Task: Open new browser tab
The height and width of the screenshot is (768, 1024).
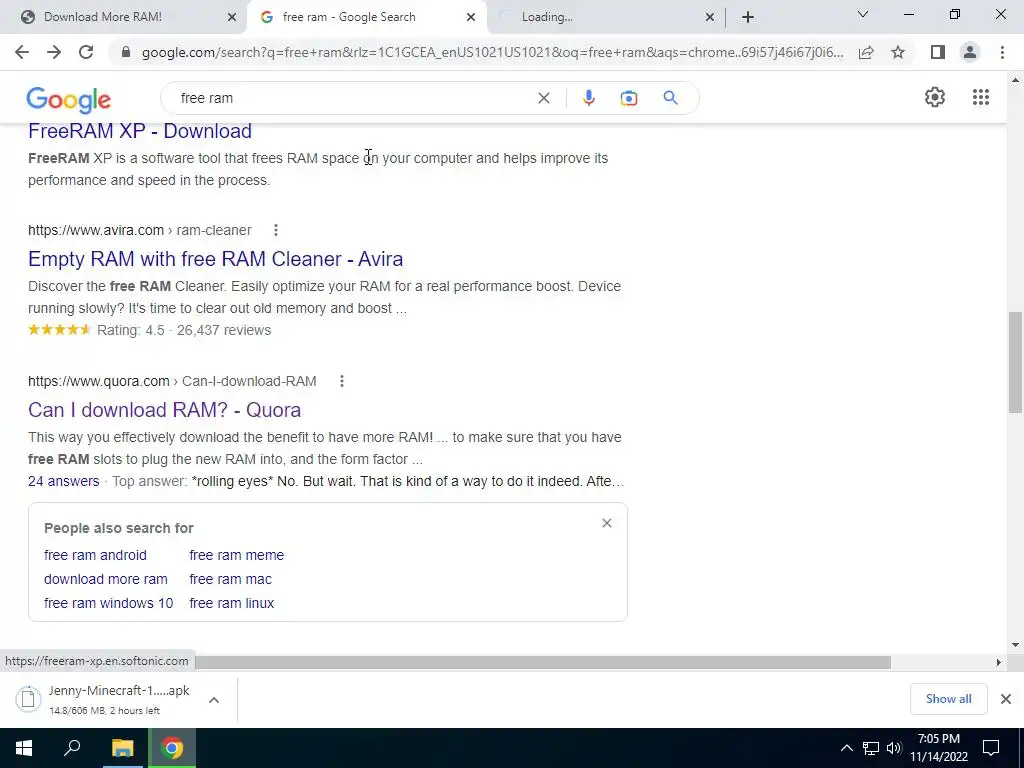Action: pos(748,17)
